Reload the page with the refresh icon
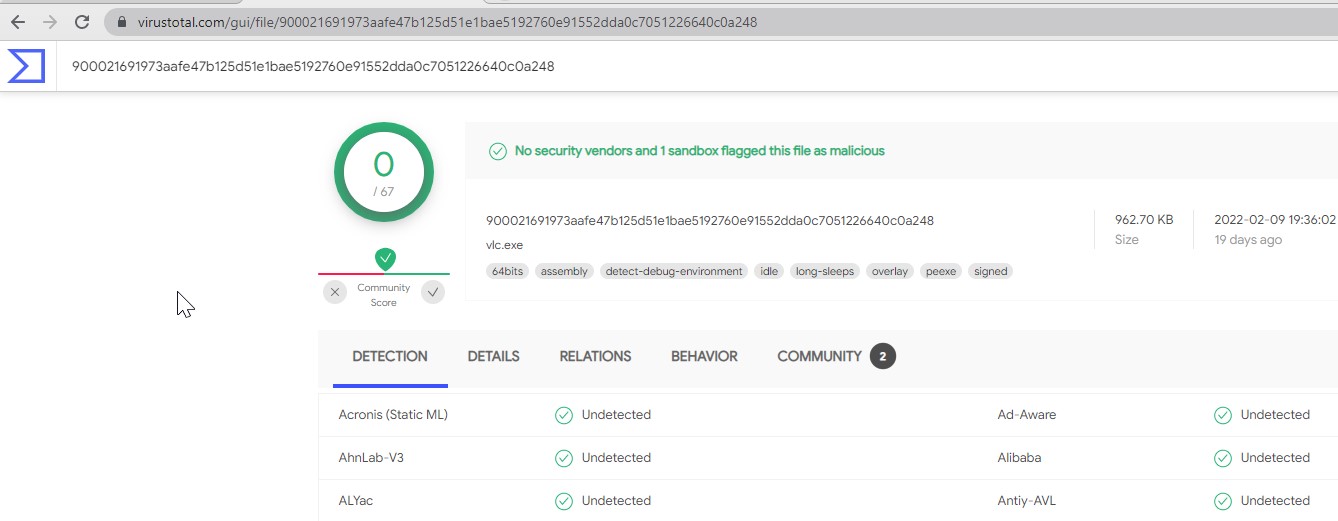Viewport: 1338px width, 521px height. coord(83,21)
